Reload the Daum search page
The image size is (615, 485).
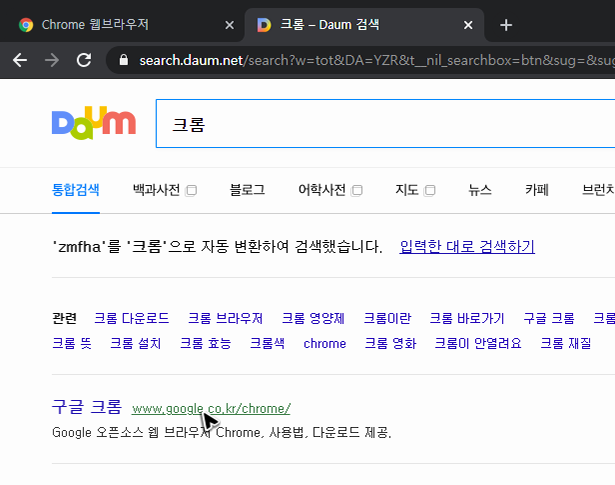click(84, 60)
